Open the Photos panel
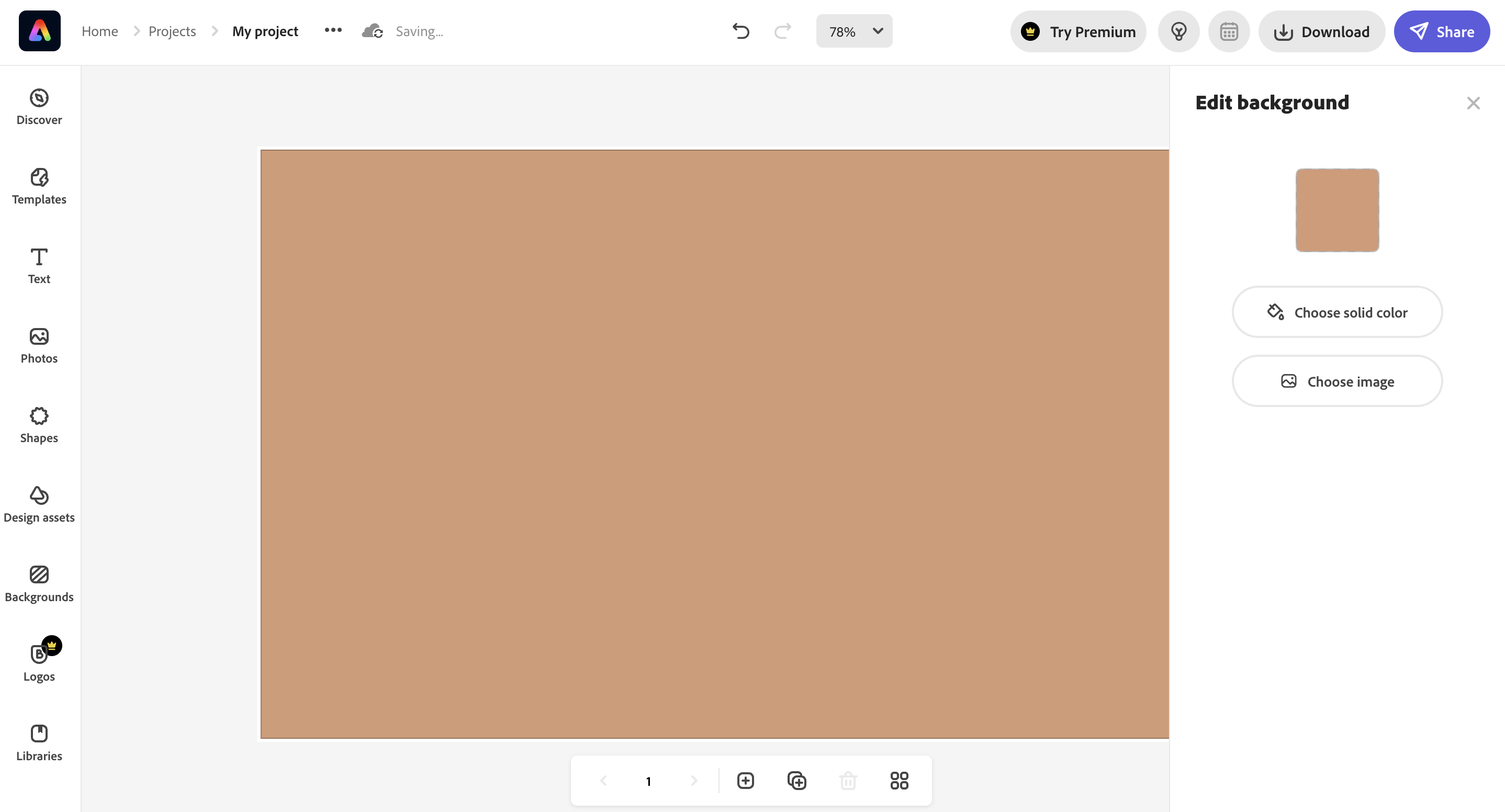Image resolution: width=1505 pixels, height=812 pixels. coord(39,345)
